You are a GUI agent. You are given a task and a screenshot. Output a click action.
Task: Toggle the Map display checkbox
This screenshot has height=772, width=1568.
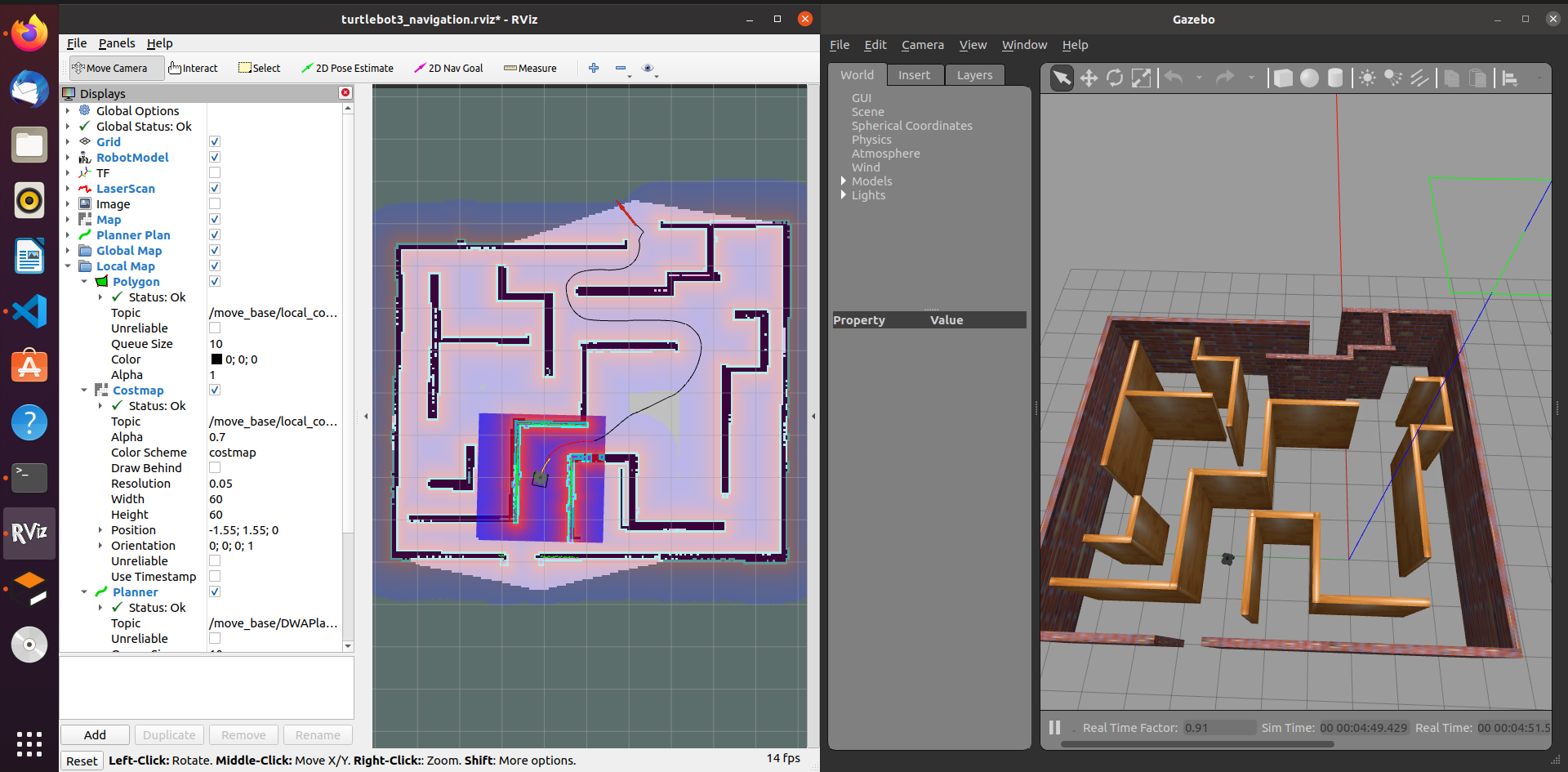click(x=215, y=219)
